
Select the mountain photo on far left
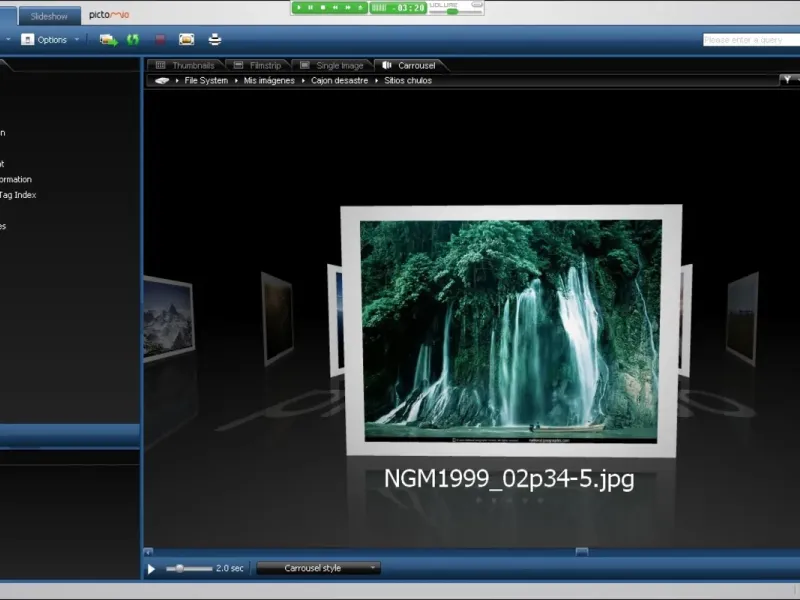point(166,316)
